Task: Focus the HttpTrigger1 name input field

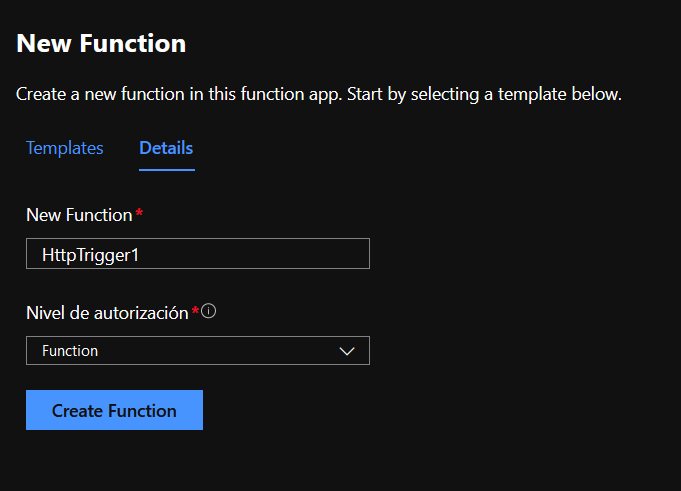Action: tap(198, 254)
